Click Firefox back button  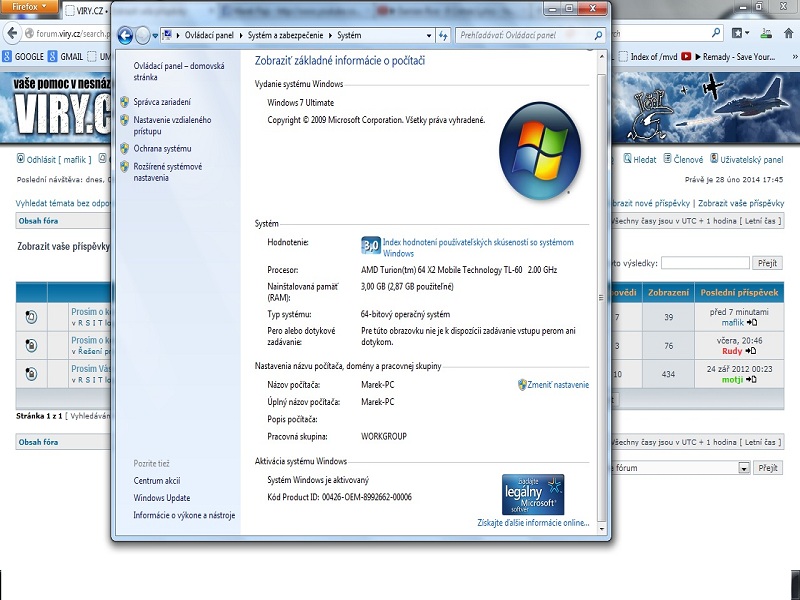(11, 34)
